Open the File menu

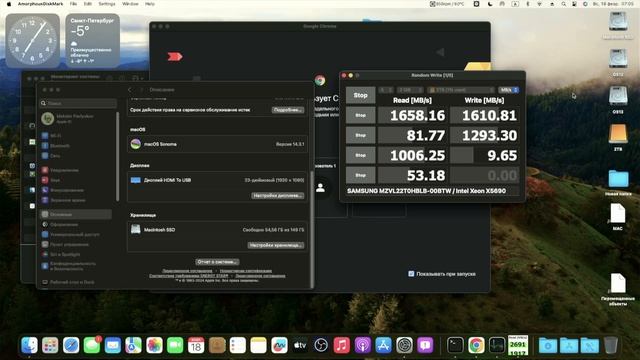pos(73,4)
